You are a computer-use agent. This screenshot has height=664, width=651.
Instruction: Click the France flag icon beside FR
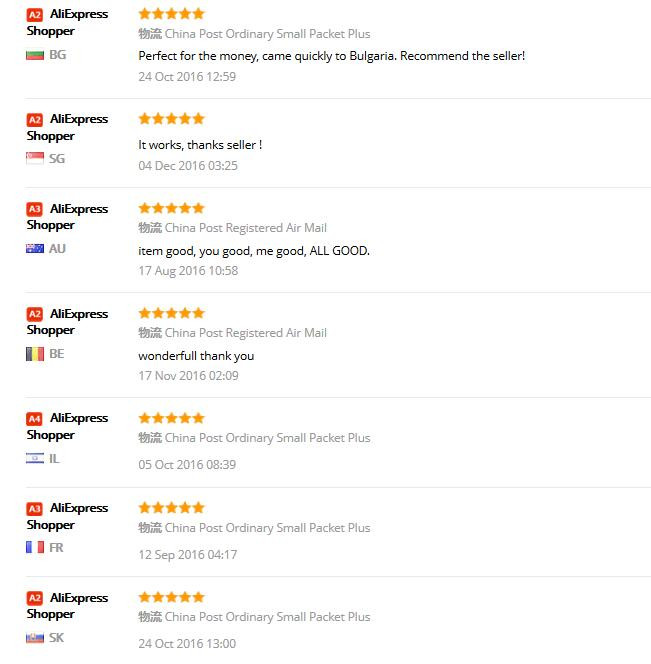click(35, 547)
